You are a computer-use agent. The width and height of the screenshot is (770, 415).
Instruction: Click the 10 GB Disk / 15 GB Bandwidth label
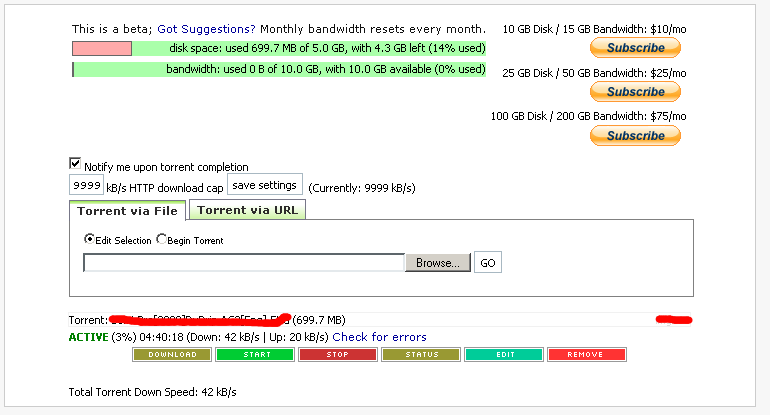(594, 29)
